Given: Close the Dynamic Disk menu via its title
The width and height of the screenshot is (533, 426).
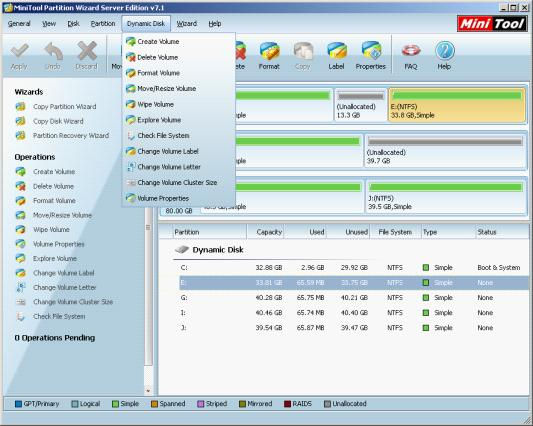Looking at the screenshot, I should (x=146, y=24).
